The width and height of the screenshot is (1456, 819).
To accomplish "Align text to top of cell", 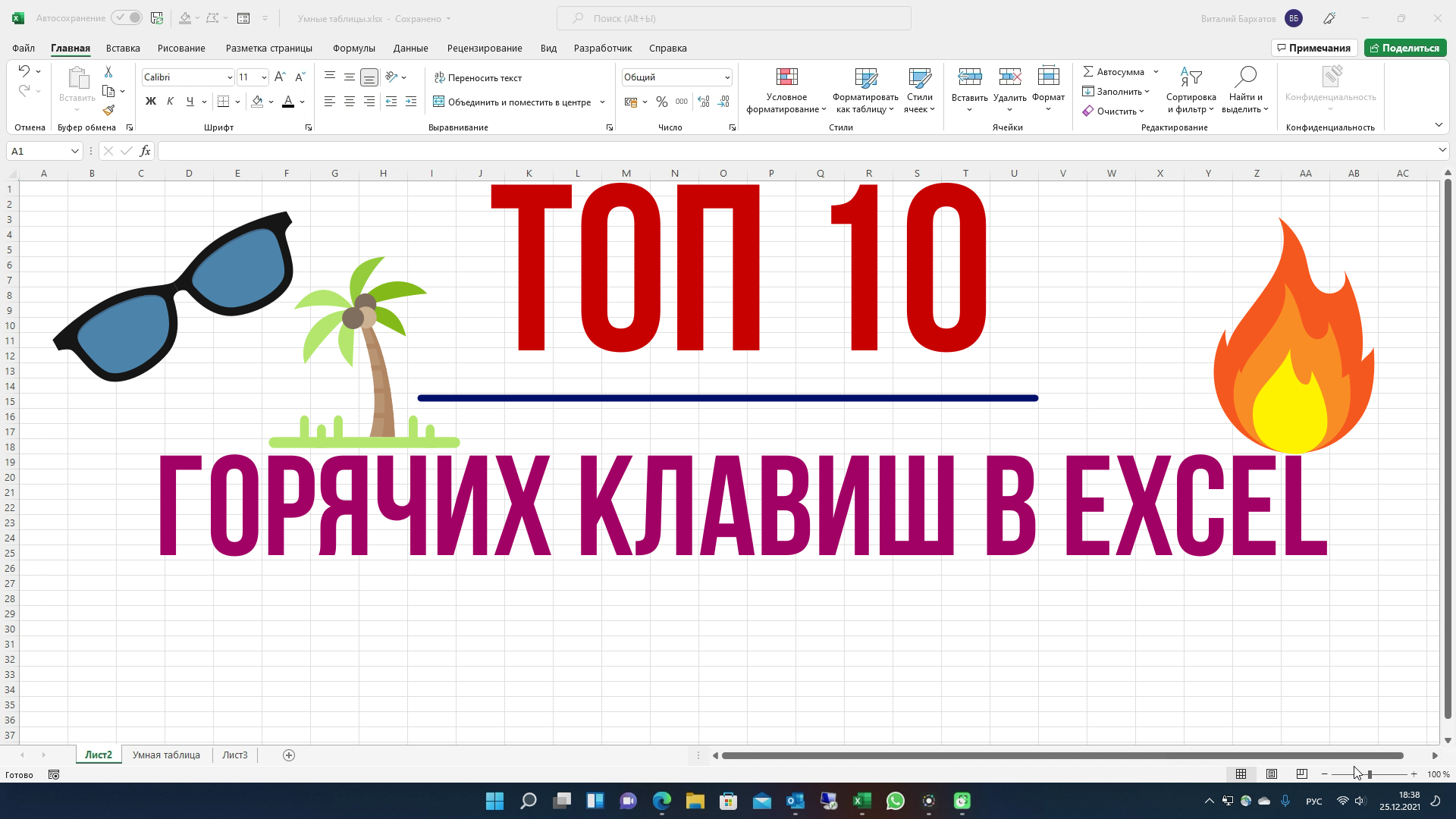I will tap(330, 77).
